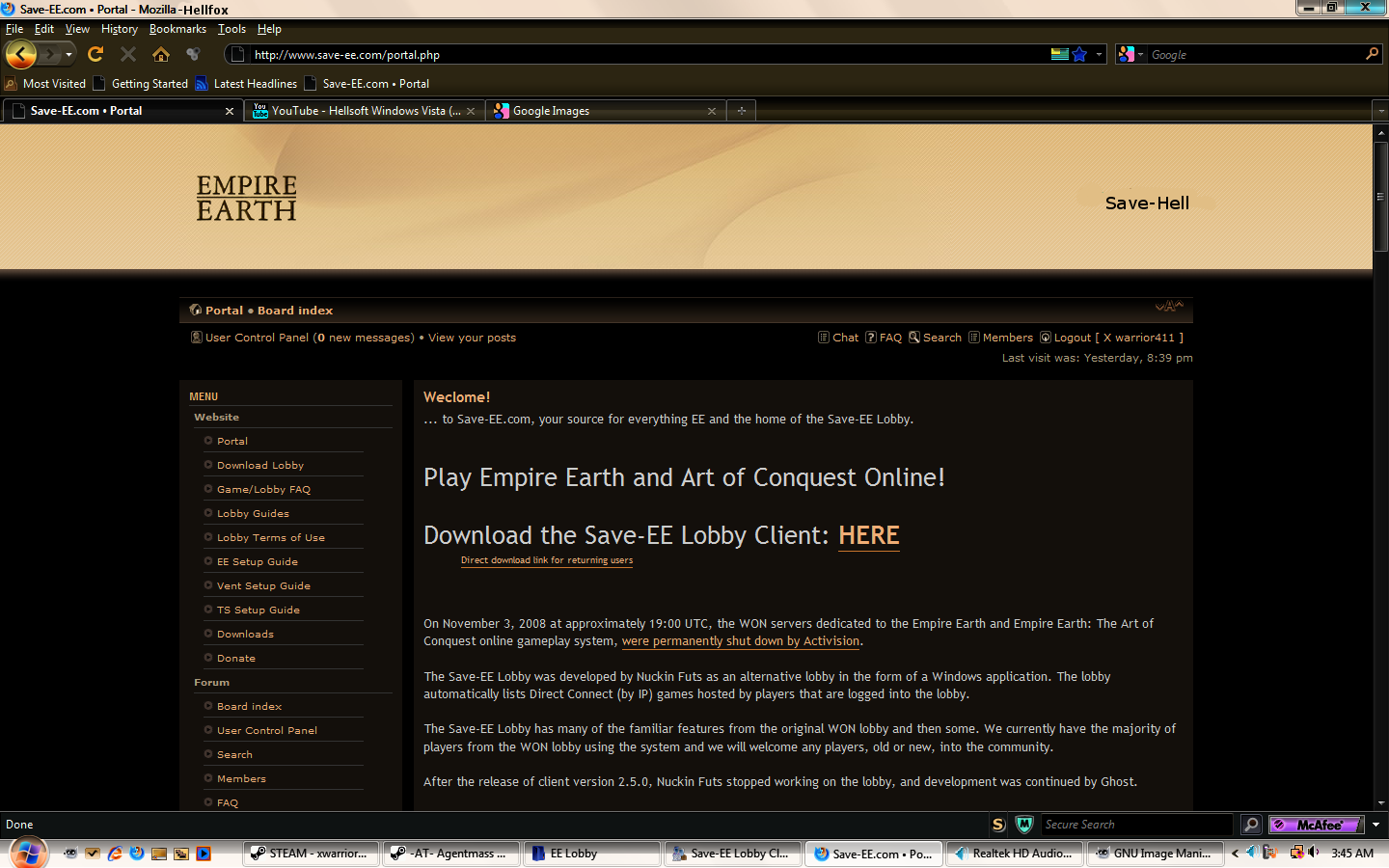Switch to the YouTube Hellsoft Windows Vista tab
This screenshot has height=868, width=1389.
[x=364, y=111]
